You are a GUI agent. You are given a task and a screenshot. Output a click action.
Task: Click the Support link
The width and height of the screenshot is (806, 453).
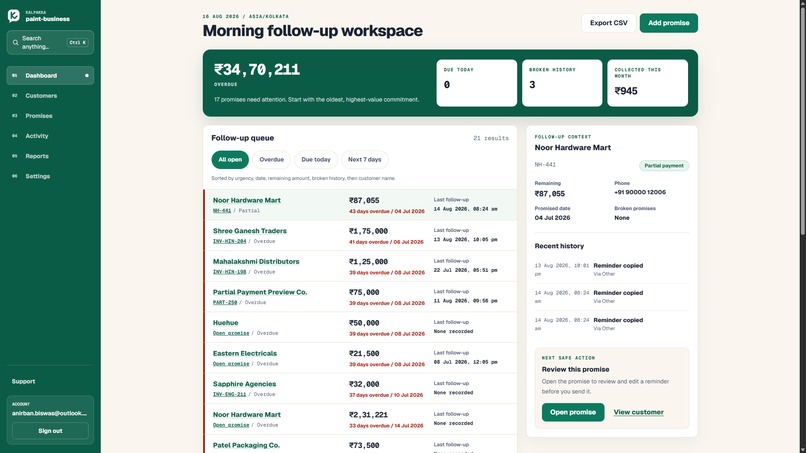click(24, 382)
